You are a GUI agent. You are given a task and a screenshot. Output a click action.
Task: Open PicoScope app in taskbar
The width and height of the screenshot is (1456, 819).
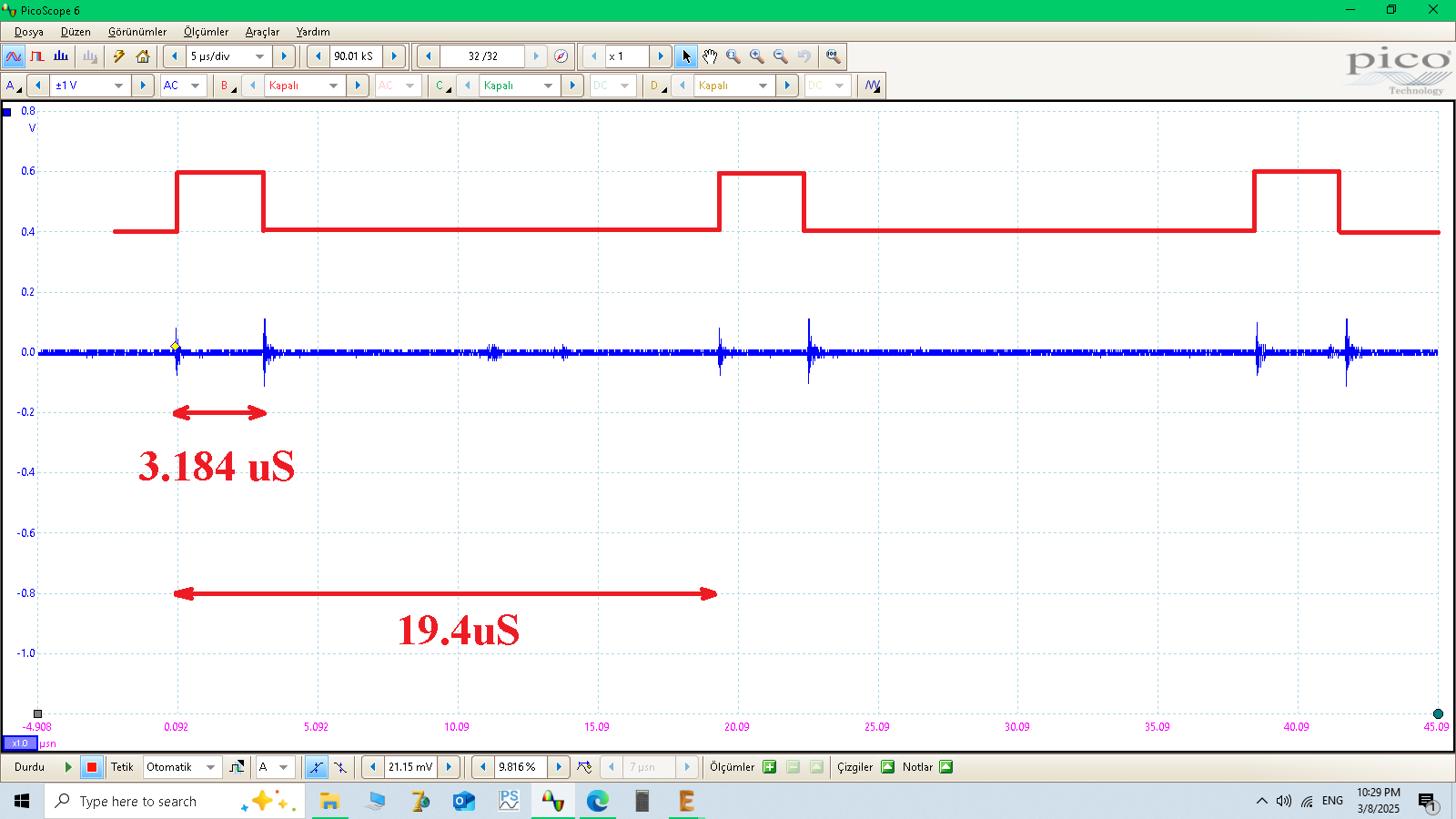(552, 801)
